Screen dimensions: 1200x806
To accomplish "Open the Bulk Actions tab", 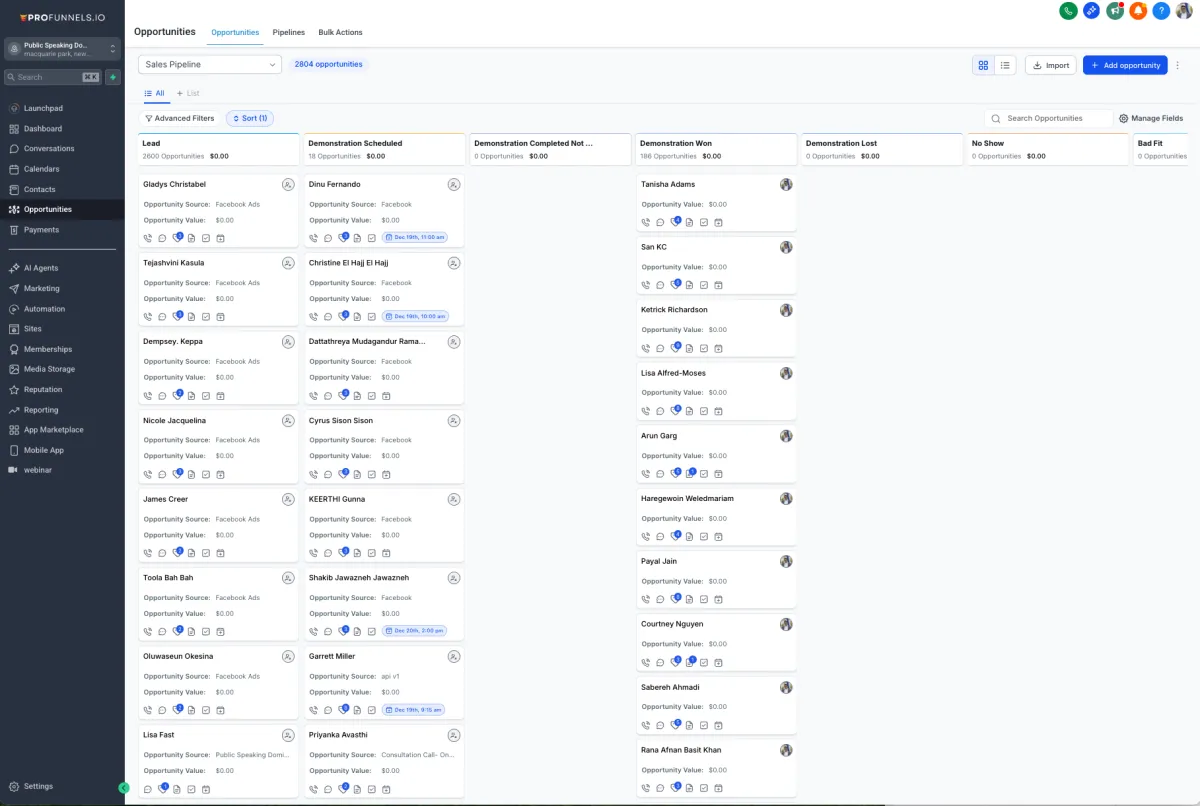I will 340,32.
